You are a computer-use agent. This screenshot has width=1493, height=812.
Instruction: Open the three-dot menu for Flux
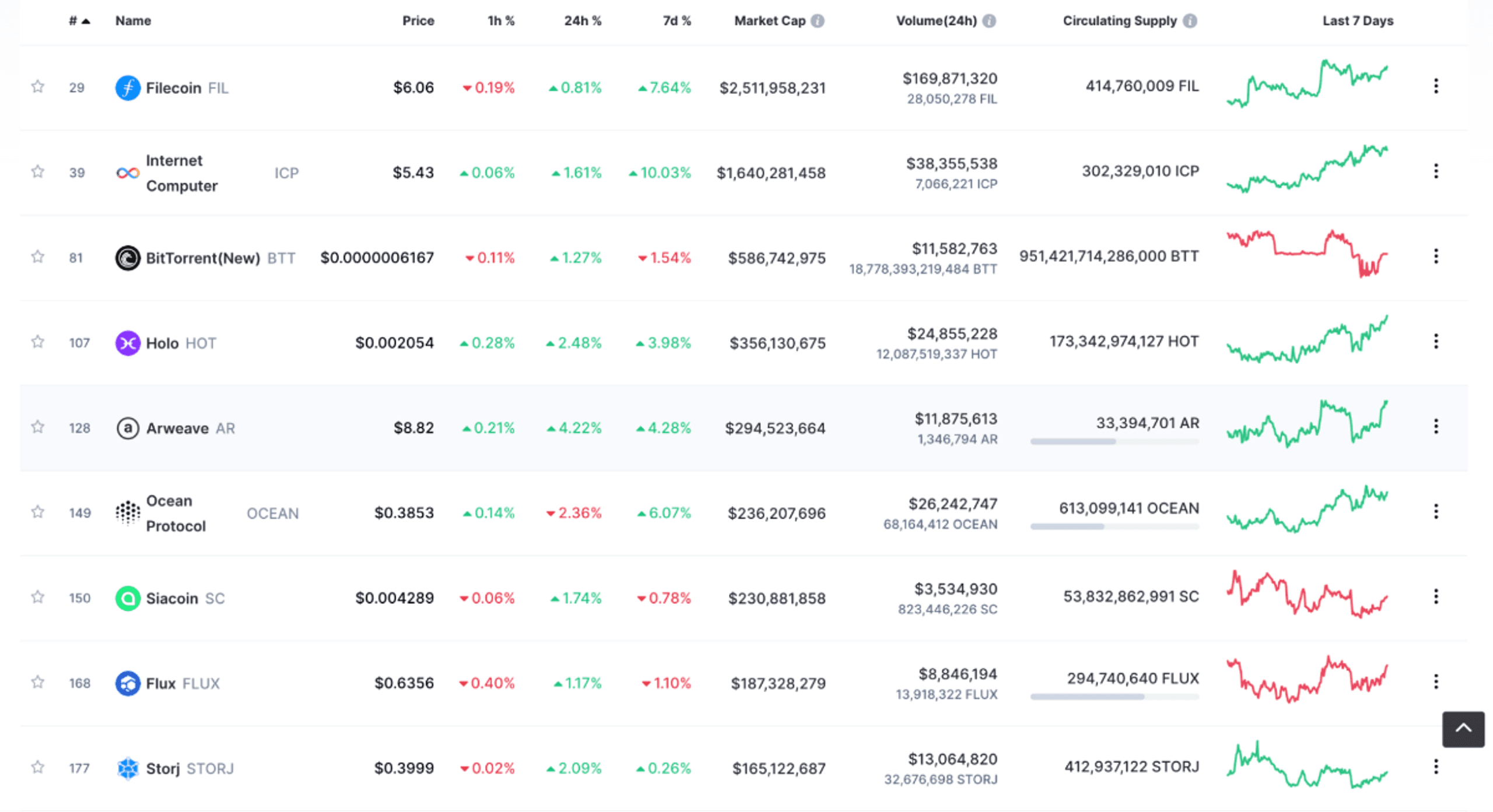point(1436,682)
